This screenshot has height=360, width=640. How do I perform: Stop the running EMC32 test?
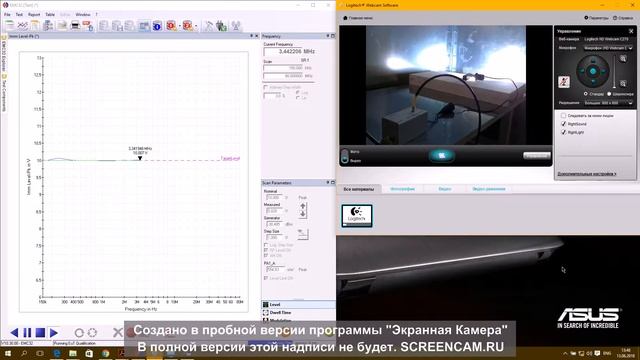coord(40,333)
